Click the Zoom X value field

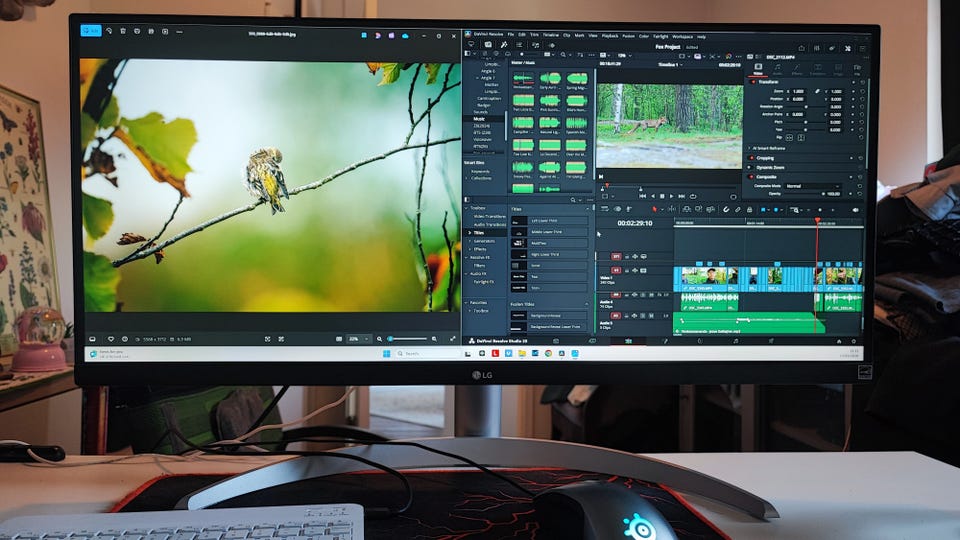[x=798, y=91]
